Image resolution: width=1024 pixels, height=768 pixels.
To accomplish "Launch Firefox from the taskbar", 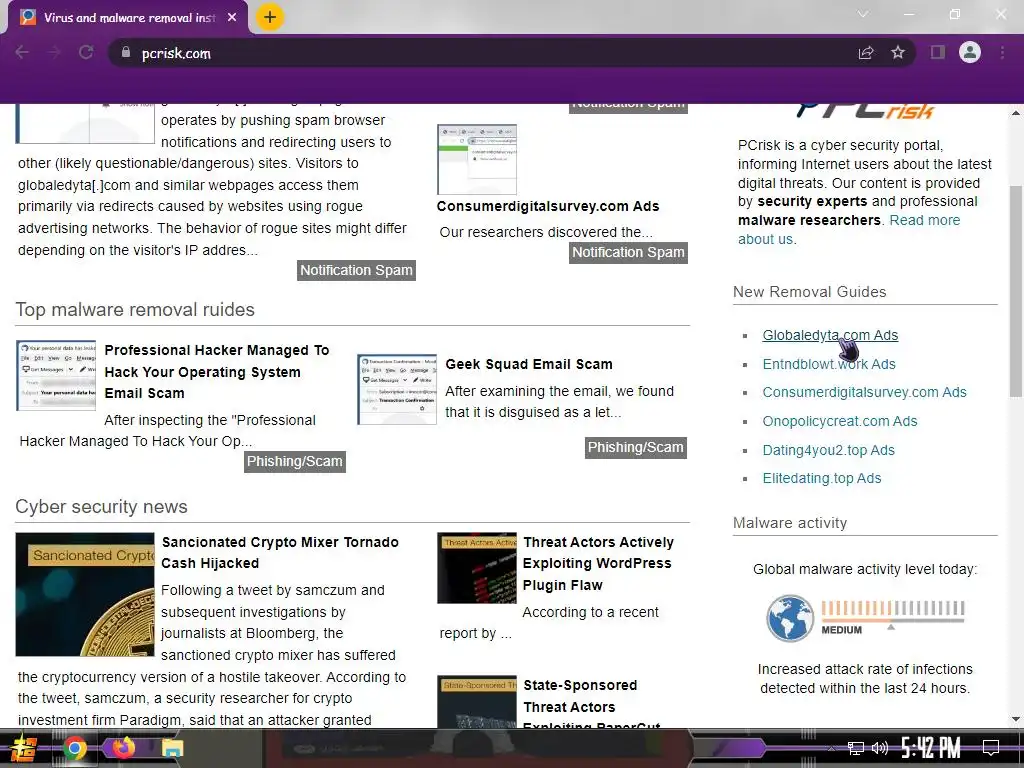I will (x=123, y=747).
